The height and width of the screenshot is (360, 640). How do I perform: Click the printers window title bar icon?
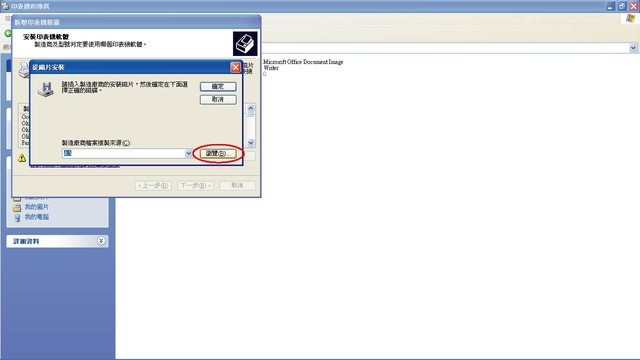pyautogui.click(x=5, y=6)
